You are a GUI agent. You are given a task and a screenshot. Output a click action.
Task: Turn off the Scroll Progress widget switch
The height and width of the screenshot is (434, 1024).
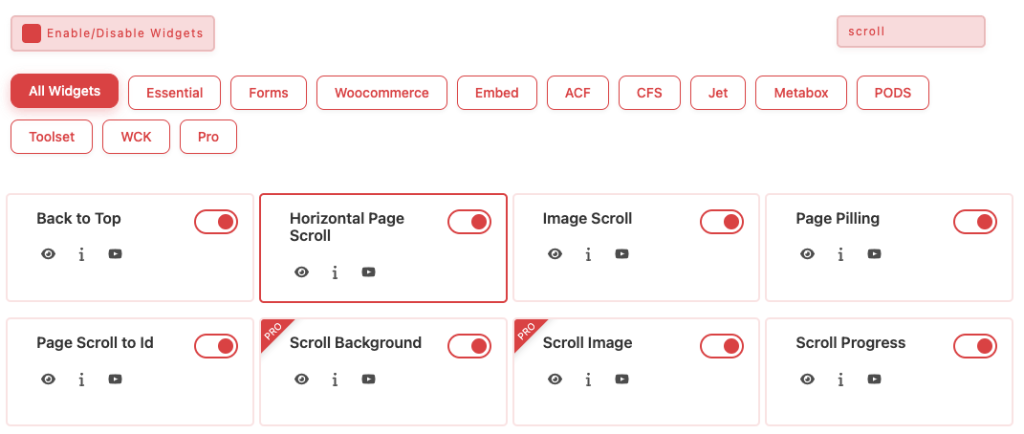tap(975, 346)
